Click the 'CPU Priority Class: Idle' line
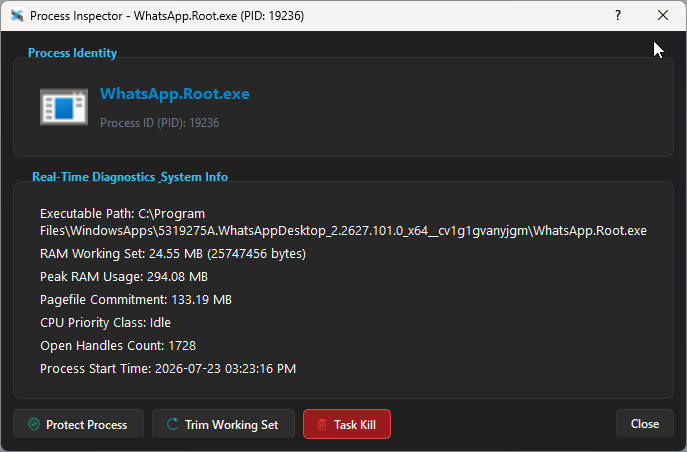This screenshot has width=687, height=452. click(x=105, y=323)
